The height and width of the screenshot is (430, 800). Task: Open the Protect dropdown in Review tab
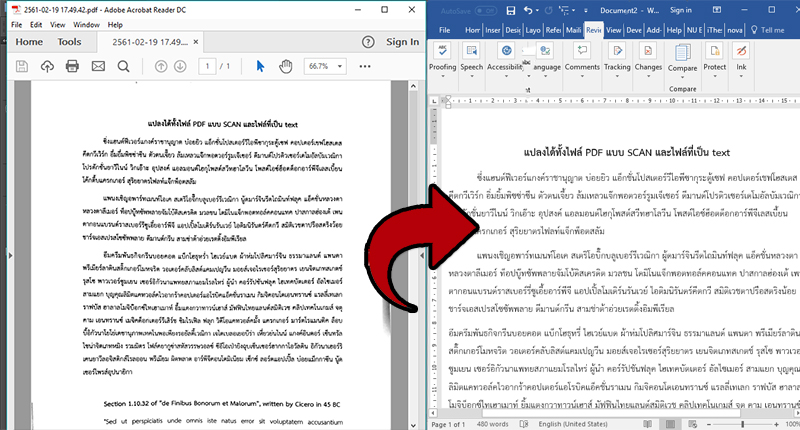(x=714, y=73)
